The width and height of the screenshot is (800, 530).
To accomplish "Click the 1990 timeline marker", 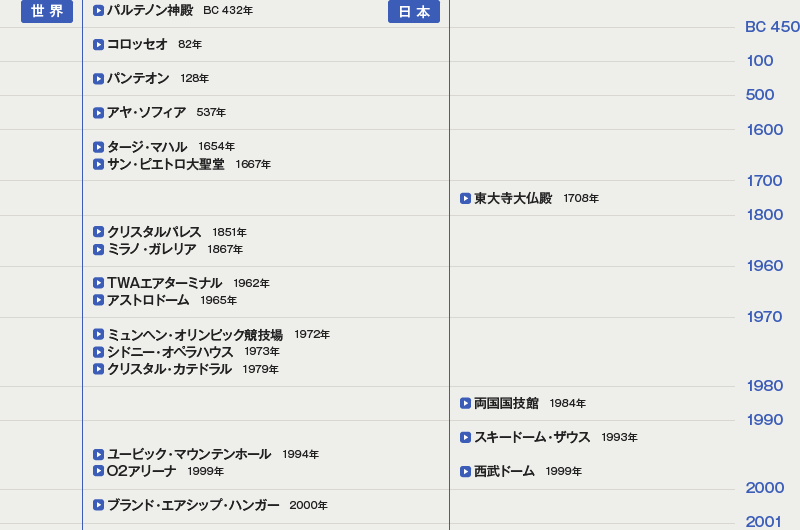I will (x=765, y=420).
